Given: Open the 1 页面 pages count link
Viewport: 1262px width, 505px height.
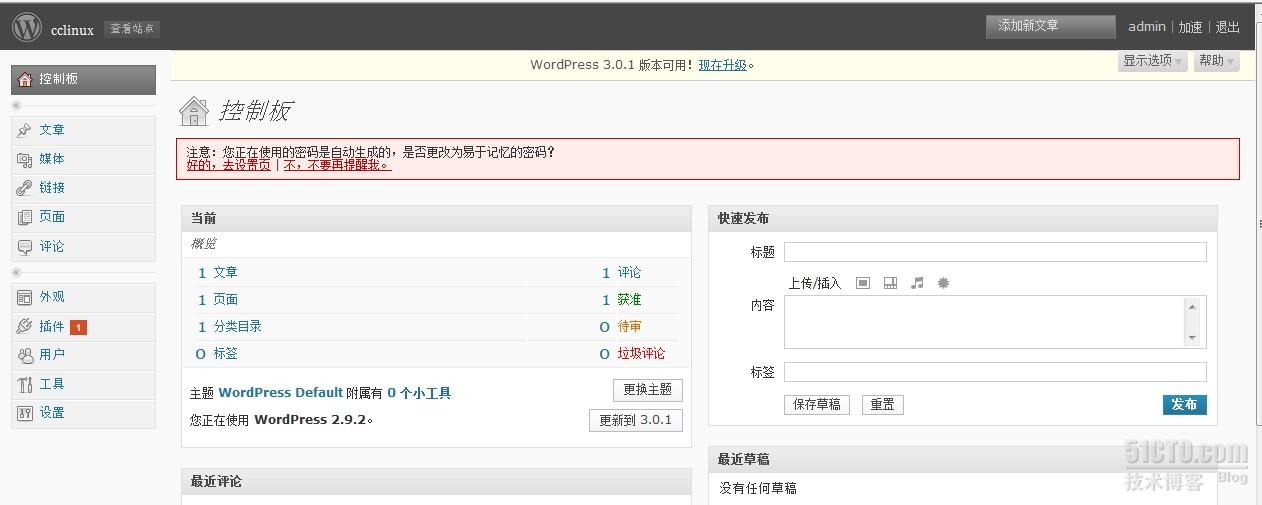Looking at the screenshot, I should pos(218,300).
